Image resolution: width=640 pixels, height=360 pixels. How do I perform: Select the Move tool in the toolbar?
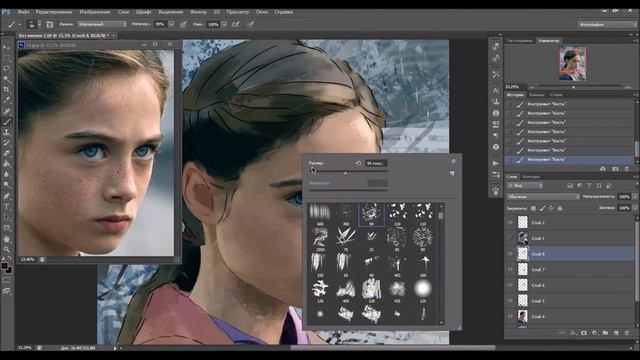(x=7, y=47)
